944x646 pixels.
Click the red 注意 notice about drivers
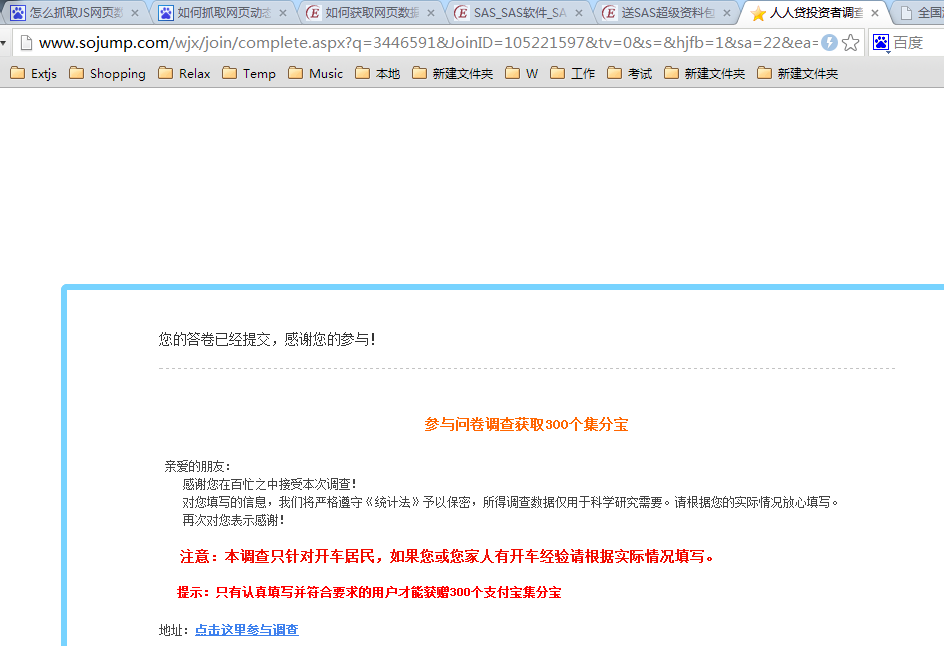point(447,556)
